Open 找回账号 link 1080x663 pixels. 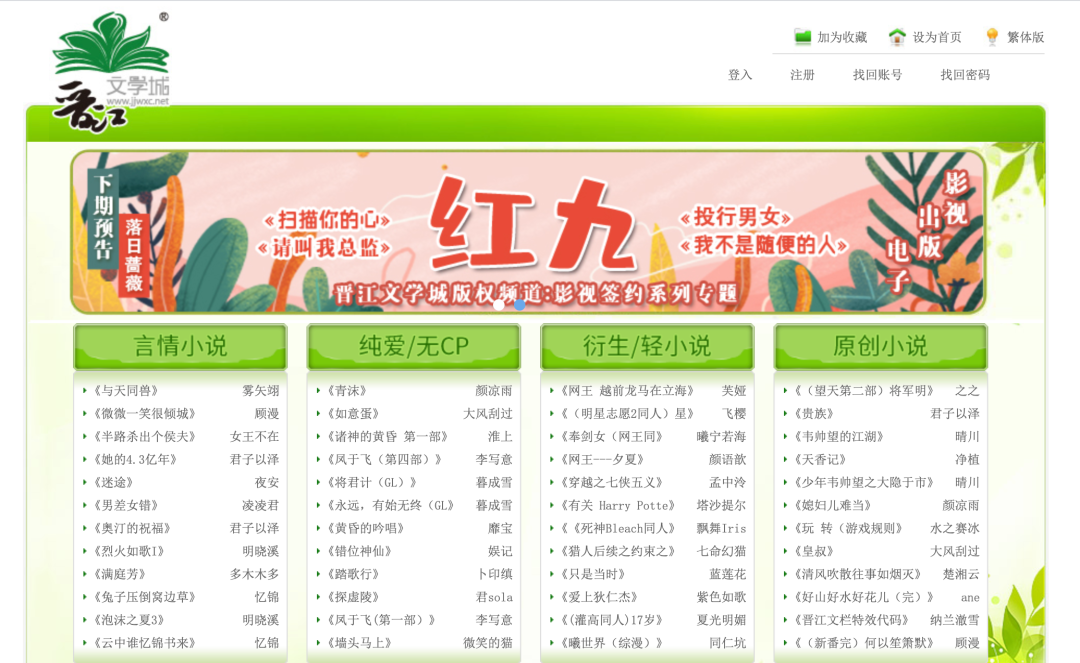click(x=877, y=75)
